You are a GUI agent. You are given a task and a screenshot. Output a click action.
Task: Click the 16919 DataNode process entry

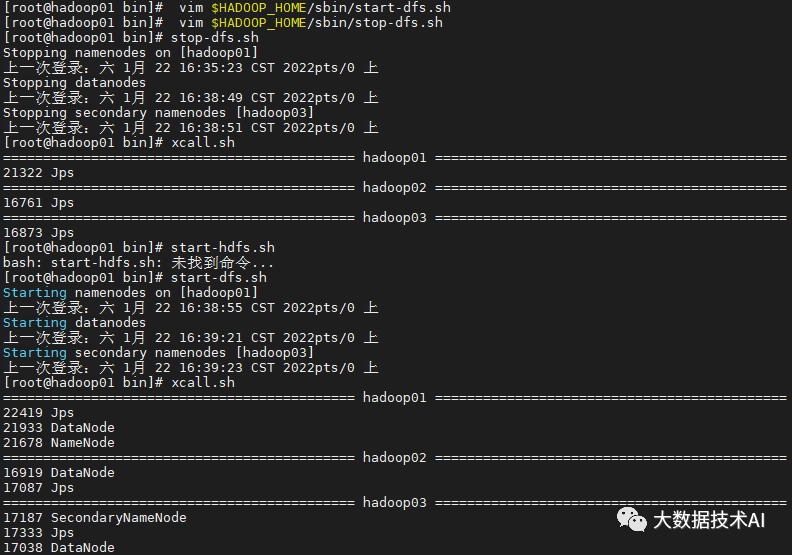pyautogui.click(x=58, y=473)
